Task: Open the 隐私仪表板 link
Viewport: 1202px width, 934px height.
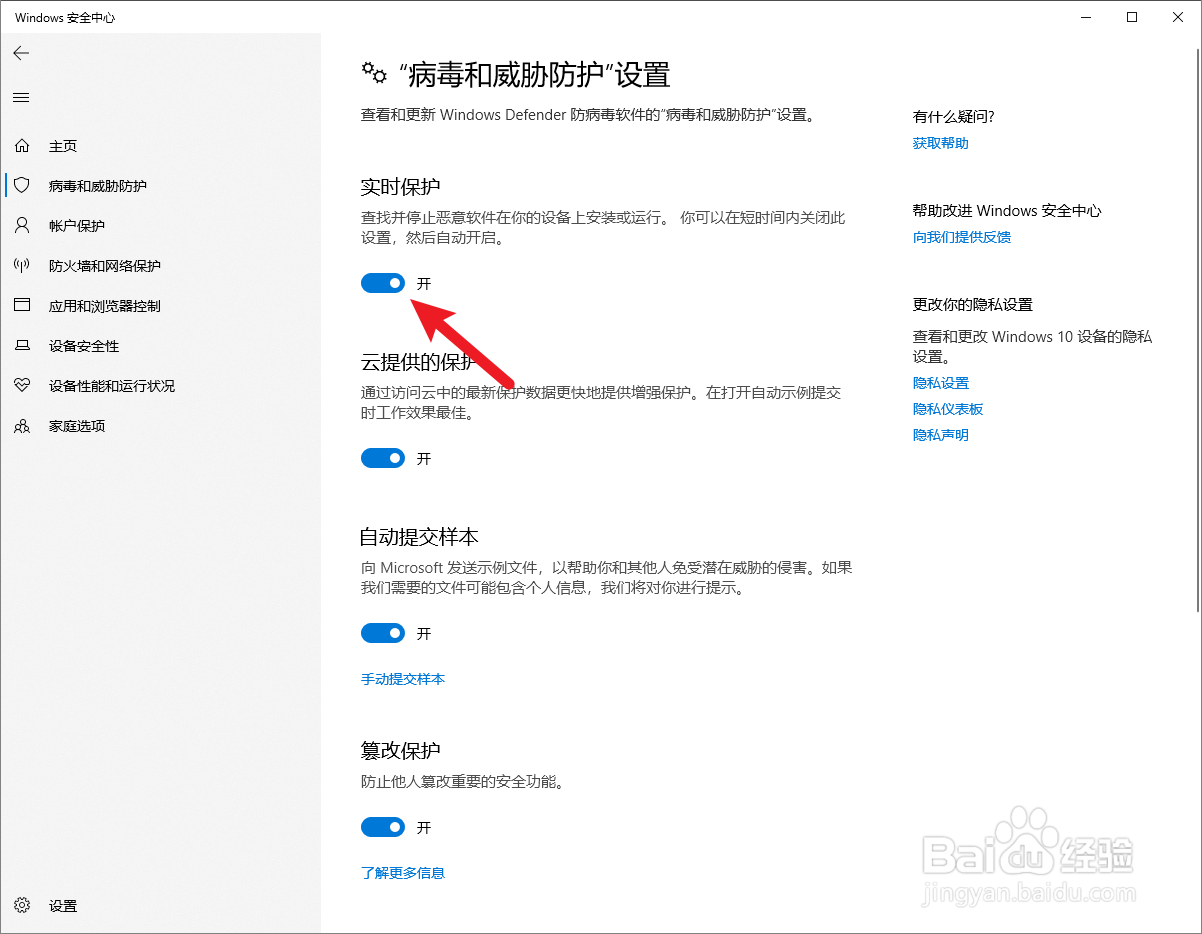Action: (x=948, y=409)
